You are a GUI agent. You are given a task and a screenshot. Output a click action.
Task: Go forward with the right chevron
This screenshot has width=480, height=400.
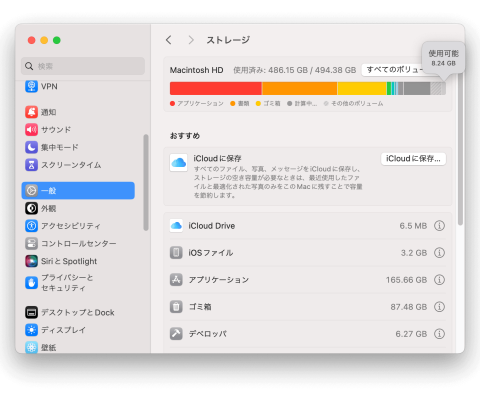coord(191,40)
